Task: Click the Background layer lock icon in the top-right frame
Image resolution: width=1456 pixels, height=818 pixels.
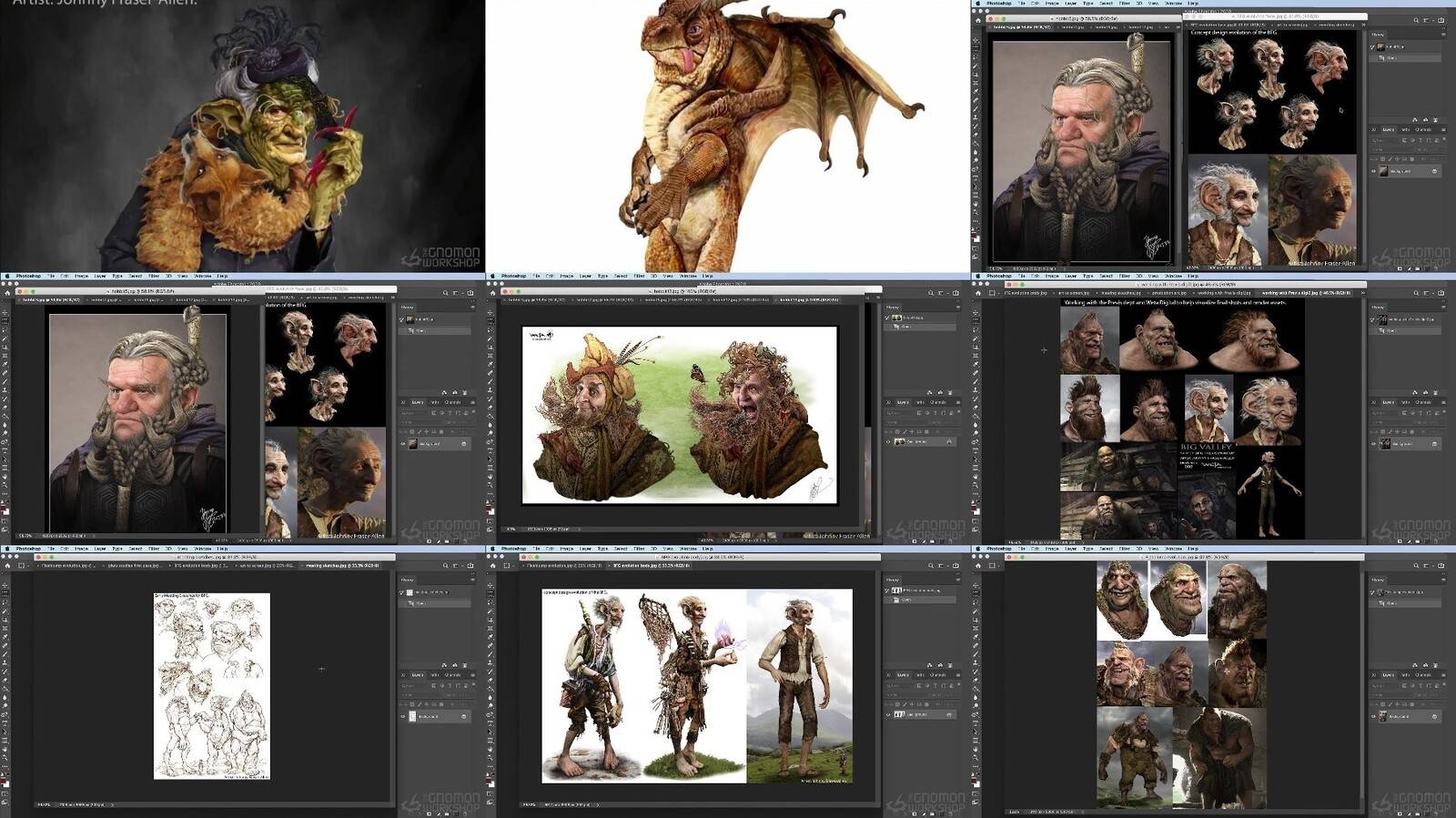Action: (1434, 171)
